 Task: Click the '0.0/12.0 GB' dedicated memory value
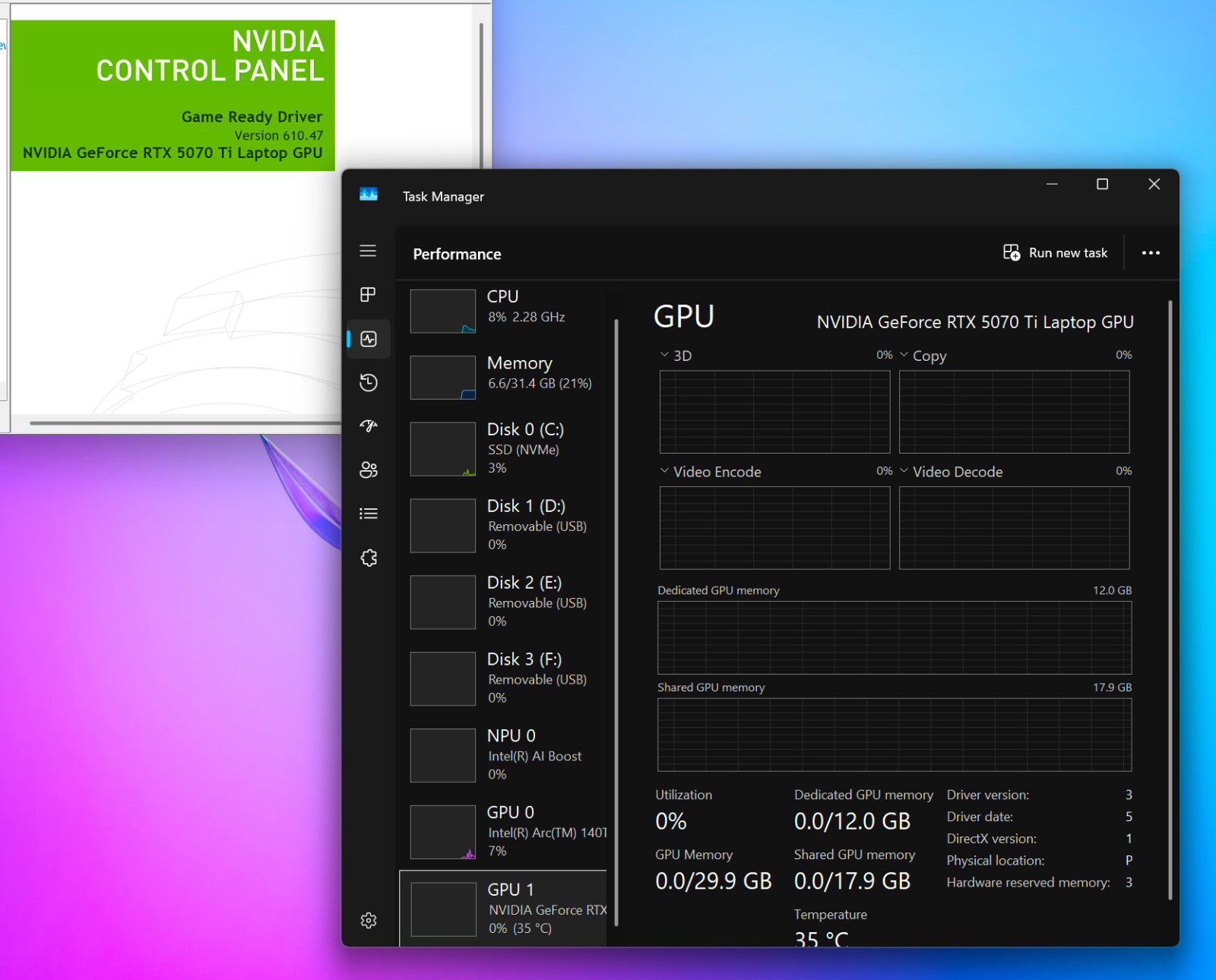[x=852, y=821]
